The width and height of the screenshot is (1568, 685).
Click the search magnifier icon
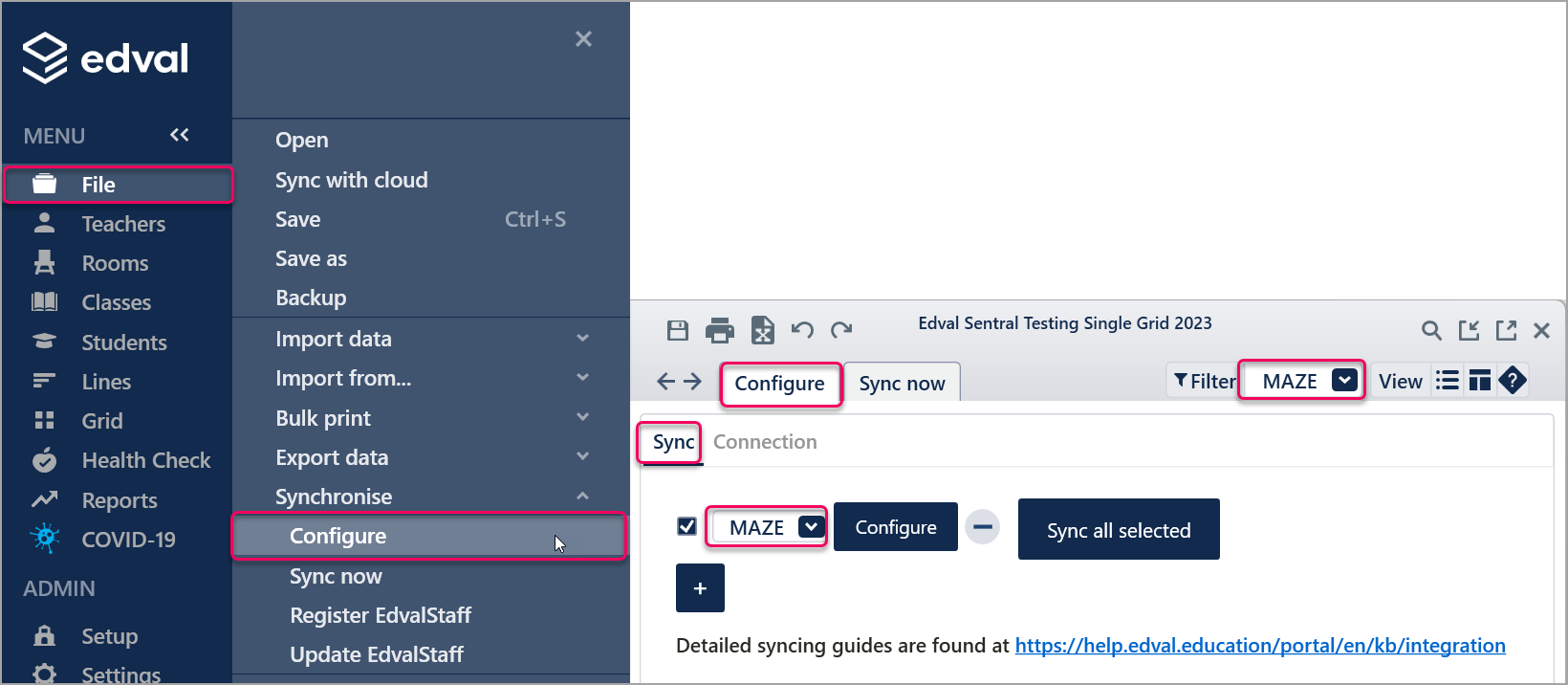click(x=1431, y=331)
